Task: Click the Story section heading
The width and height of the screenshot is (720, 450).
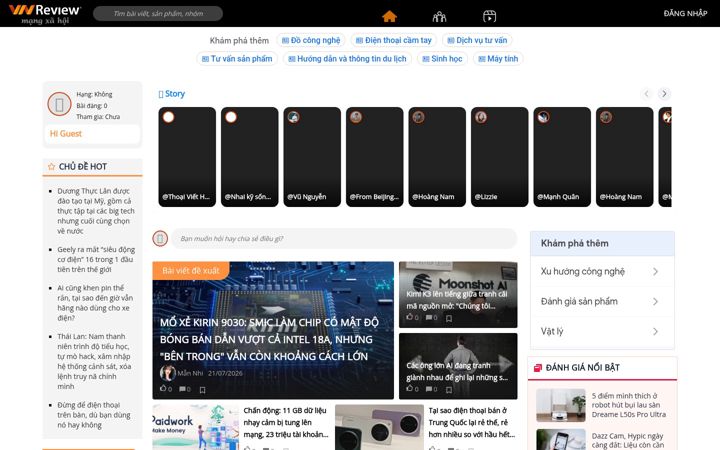Action: 174,94
